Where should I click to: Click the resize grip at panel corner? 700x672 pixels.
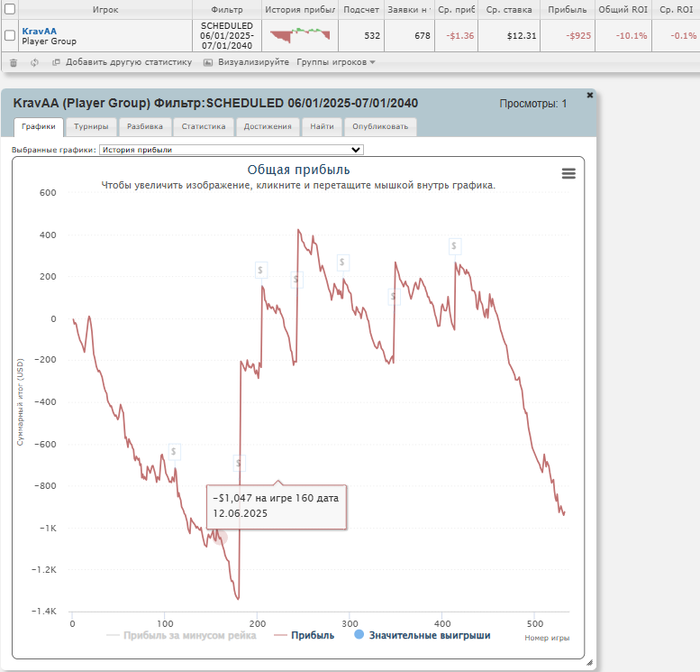(589, 663)
